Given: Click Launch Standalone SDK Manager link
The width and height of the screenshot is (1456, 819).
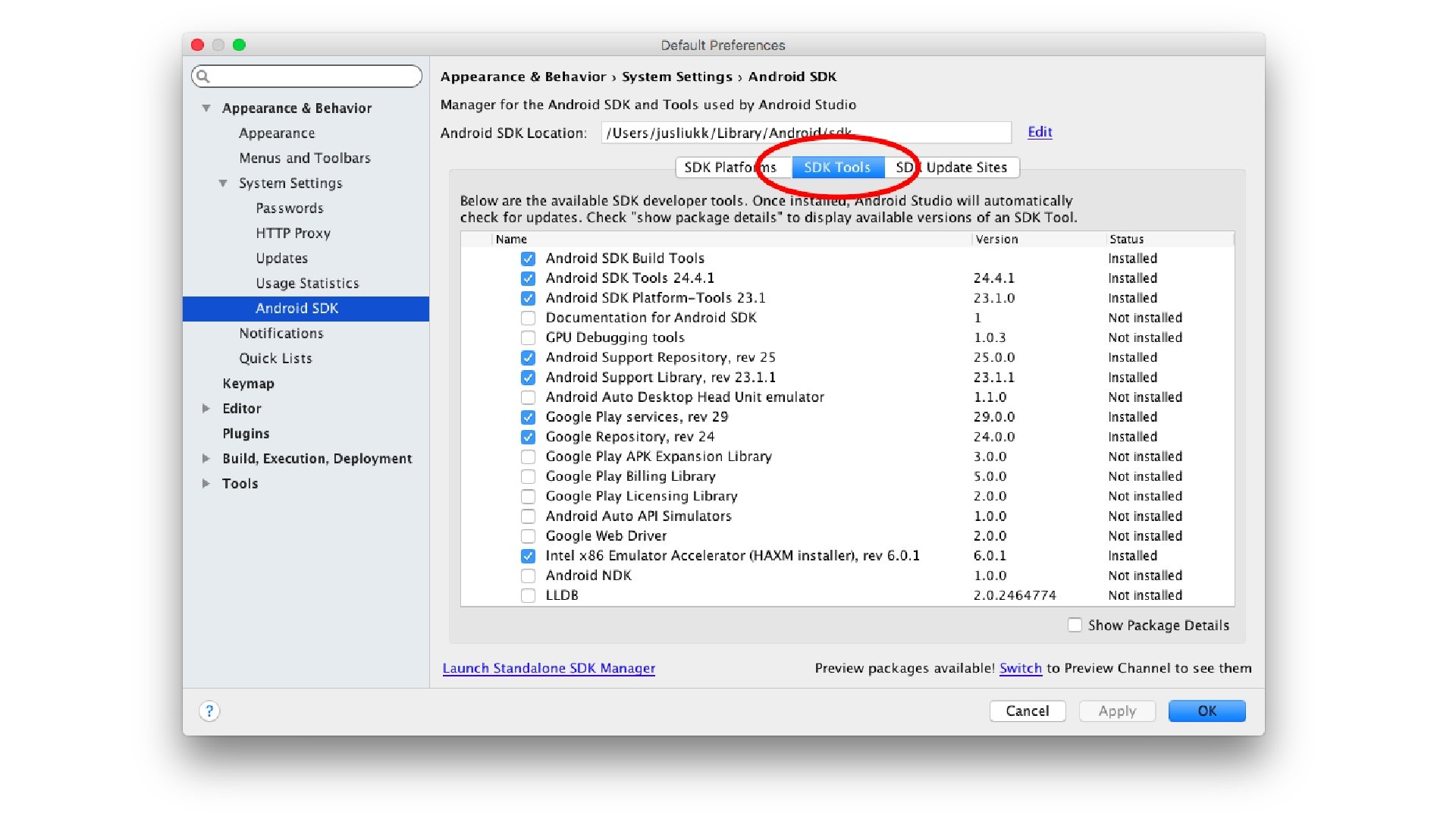Looking at the screenshot, I should point(548,668).
